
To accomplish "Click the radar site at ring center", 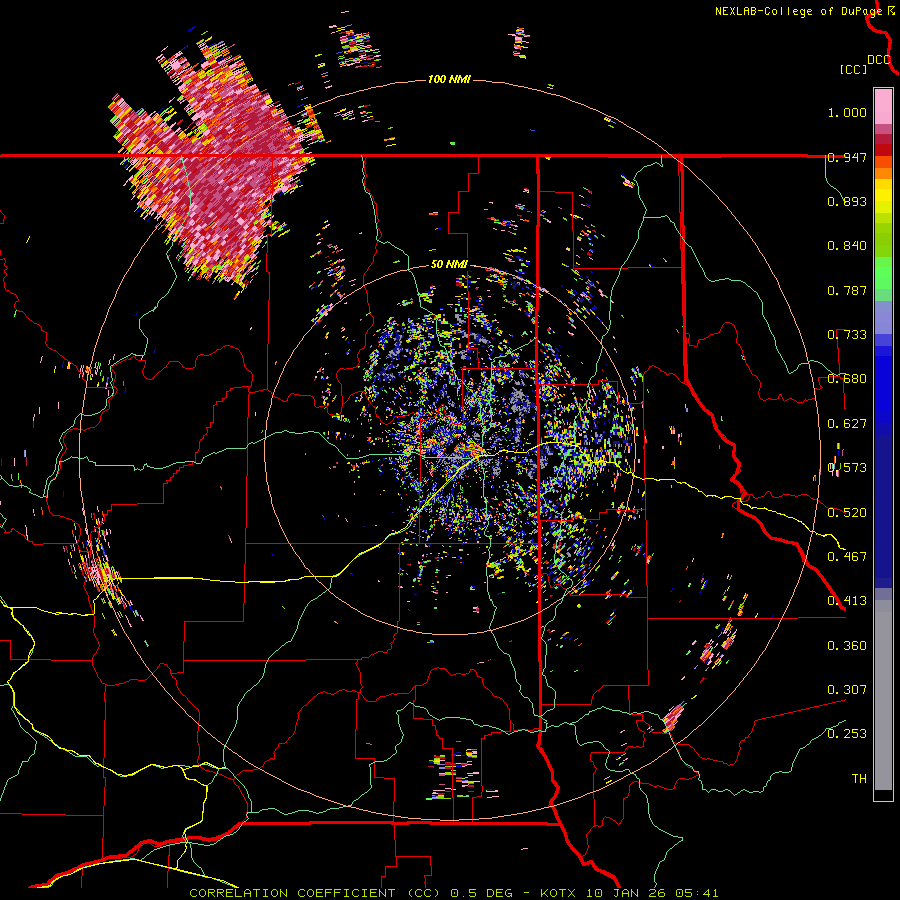I will [450, 451].
